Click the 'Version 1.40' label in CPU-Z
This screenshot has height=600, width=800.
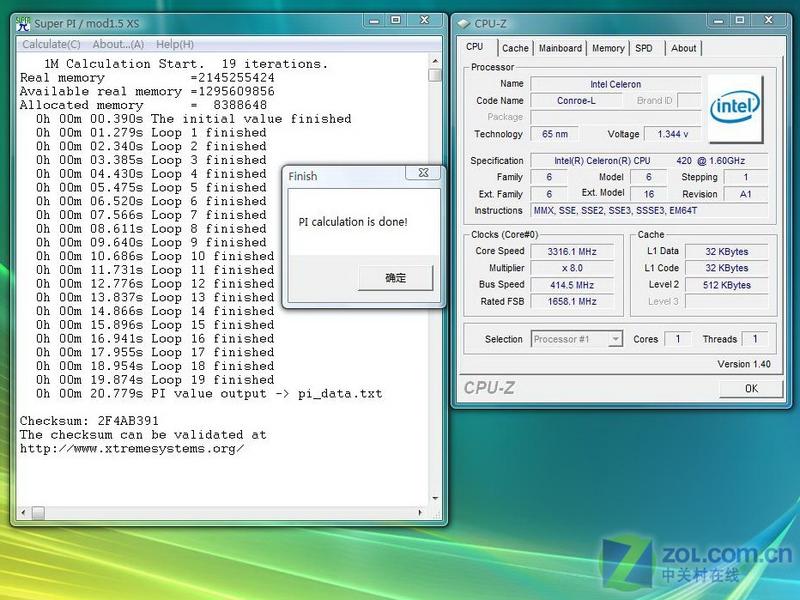coord(744,364)
